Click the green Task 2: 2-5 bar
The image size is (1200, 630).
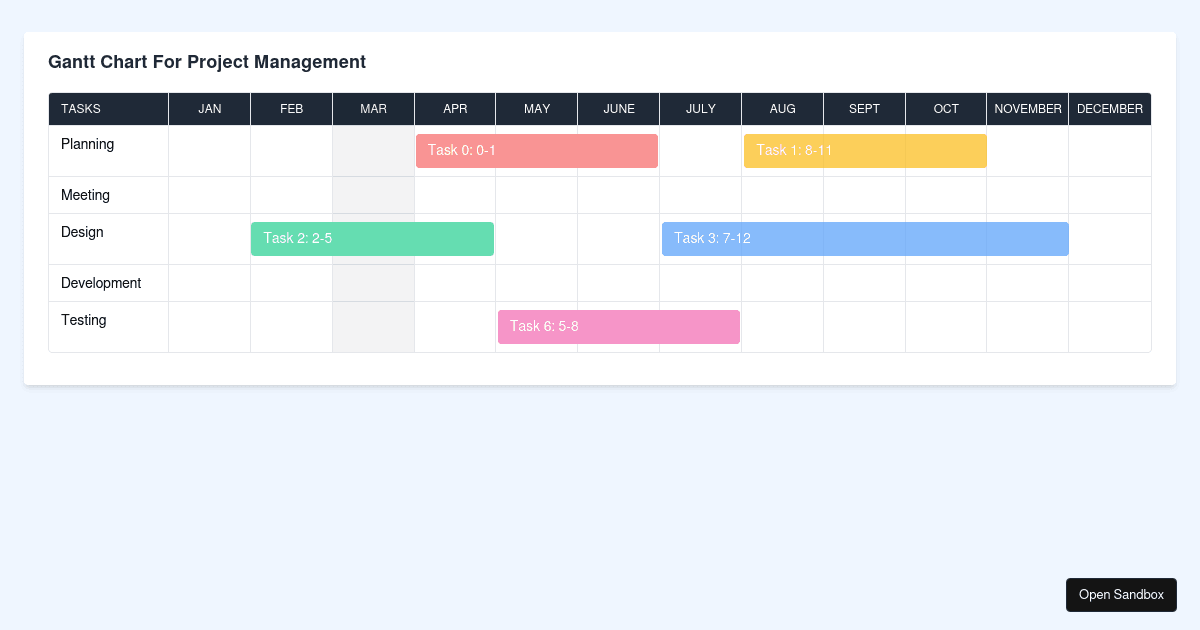pyautogui.click(x=372, y=238)
